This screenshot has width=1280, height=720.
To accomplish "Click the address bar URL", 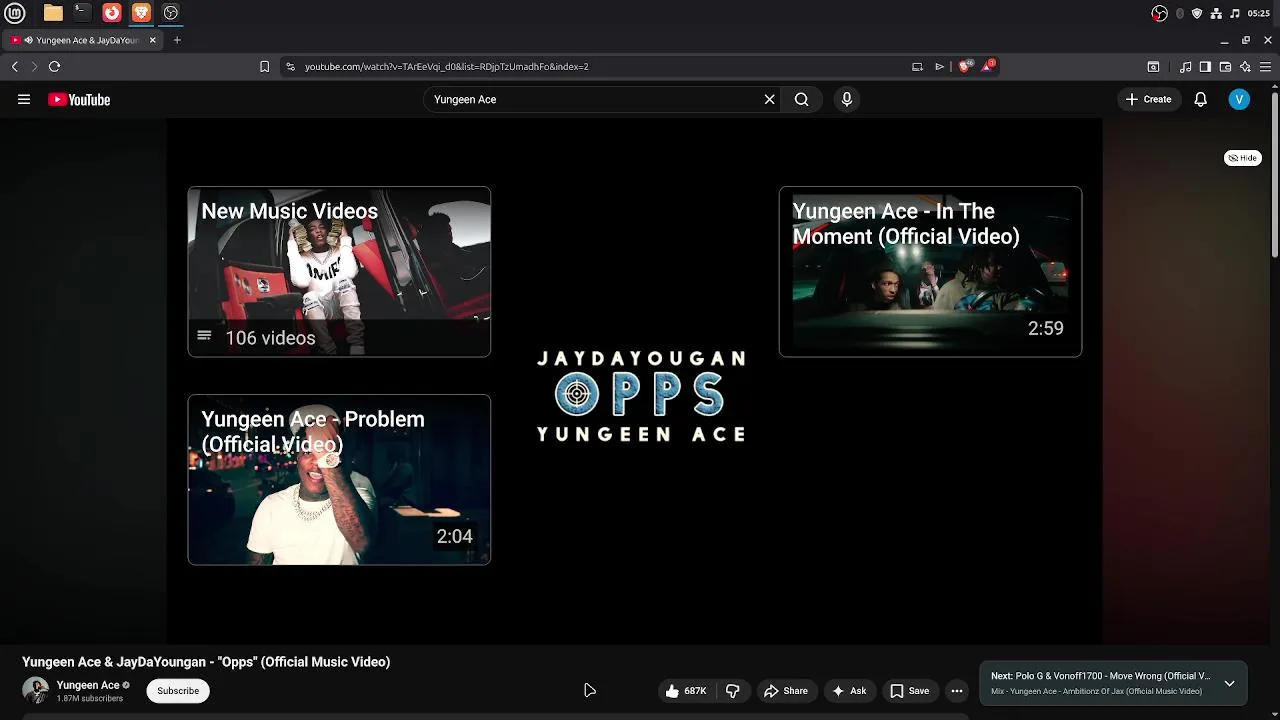I will point(446,66).
